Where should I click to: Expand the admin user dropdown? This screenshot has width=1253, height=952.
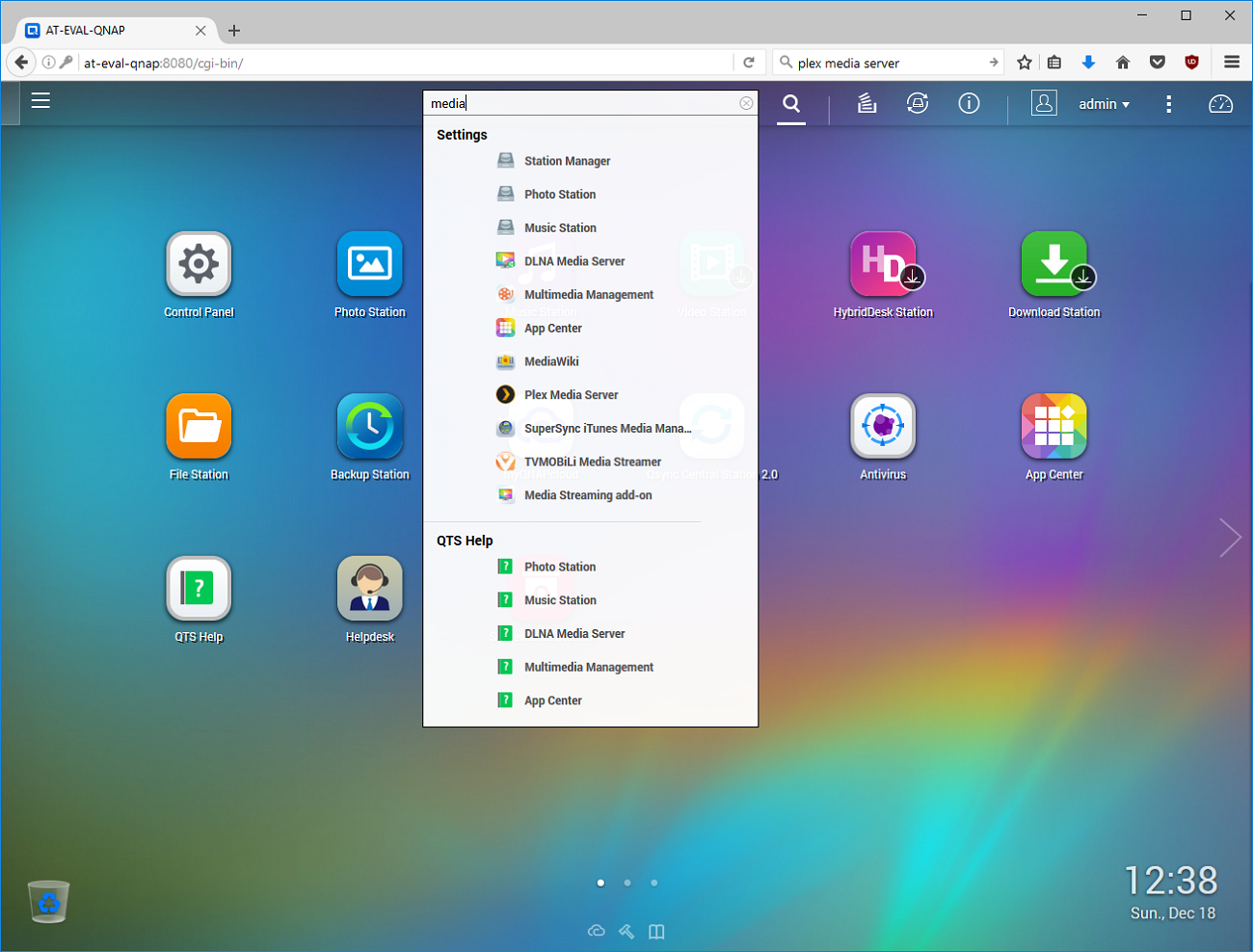pos(1104,104)
